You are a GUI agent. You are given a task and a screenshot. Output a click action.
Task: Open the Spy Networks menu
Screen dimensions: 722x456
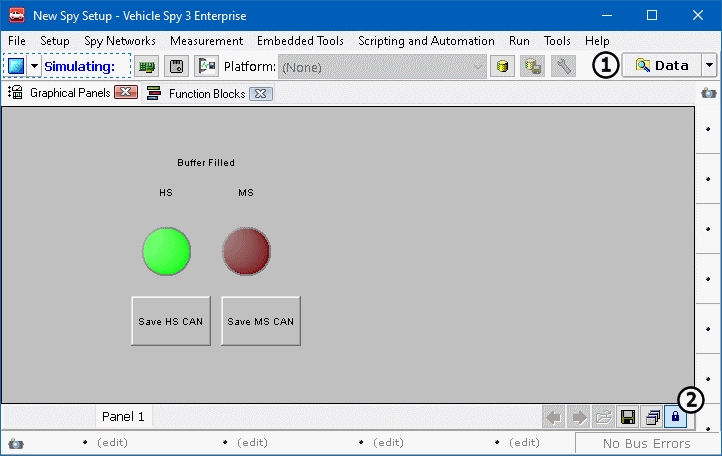point(119,41)
